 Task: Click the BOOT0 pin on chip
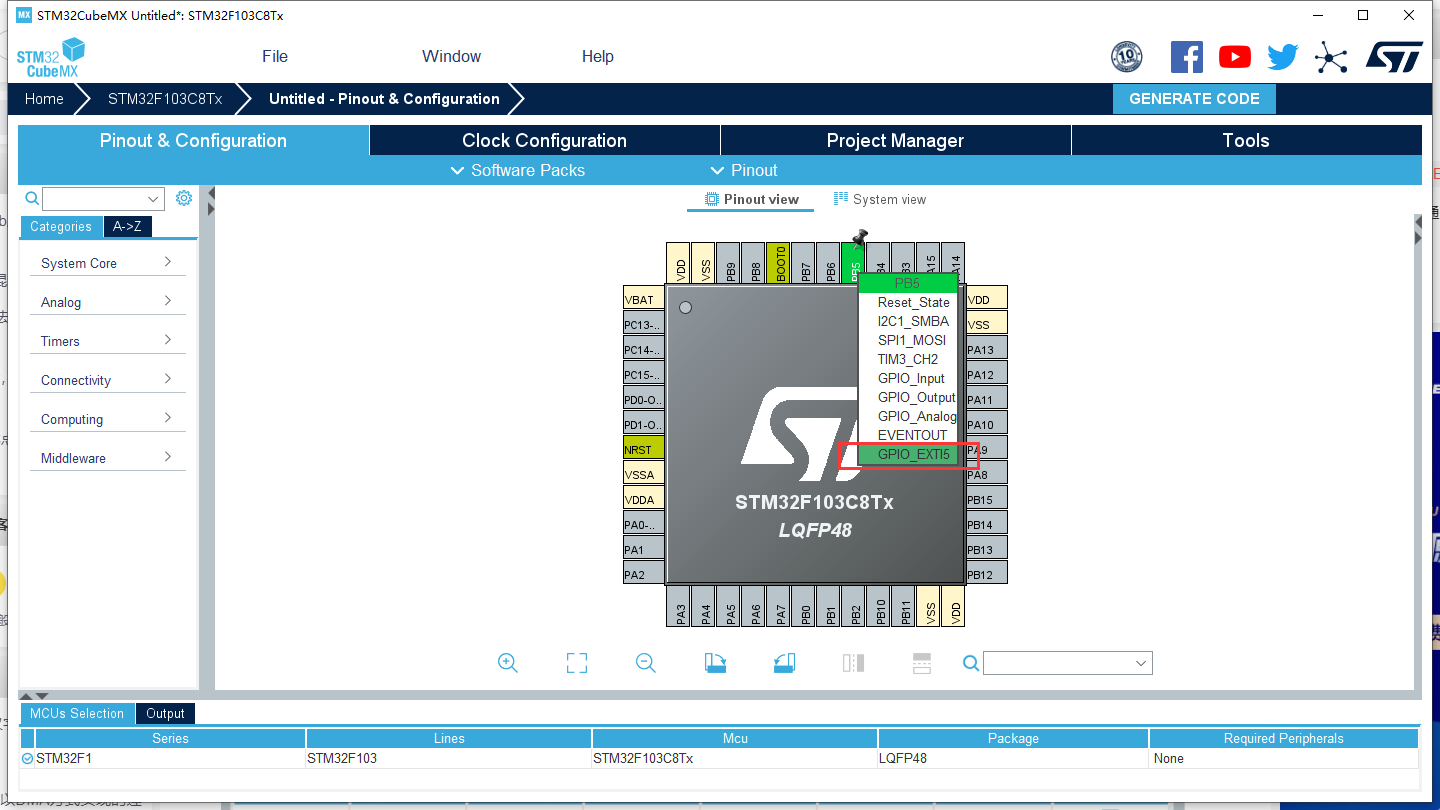tap(779, 263)
